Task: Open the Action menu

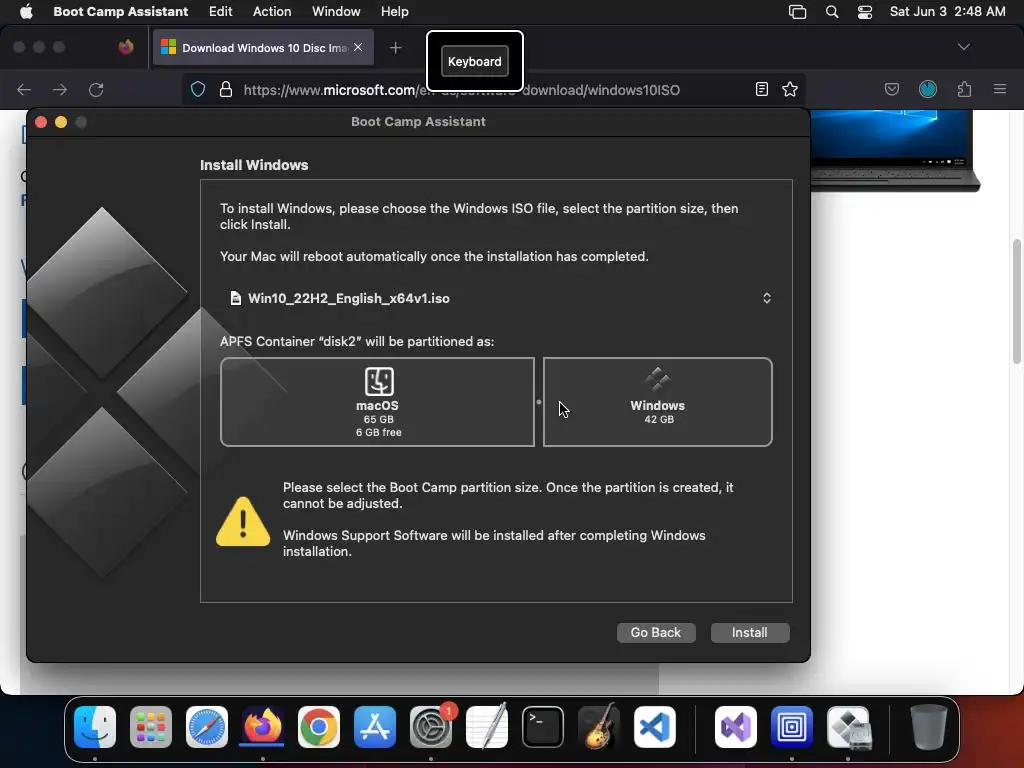Action: (x=272, y=11)
